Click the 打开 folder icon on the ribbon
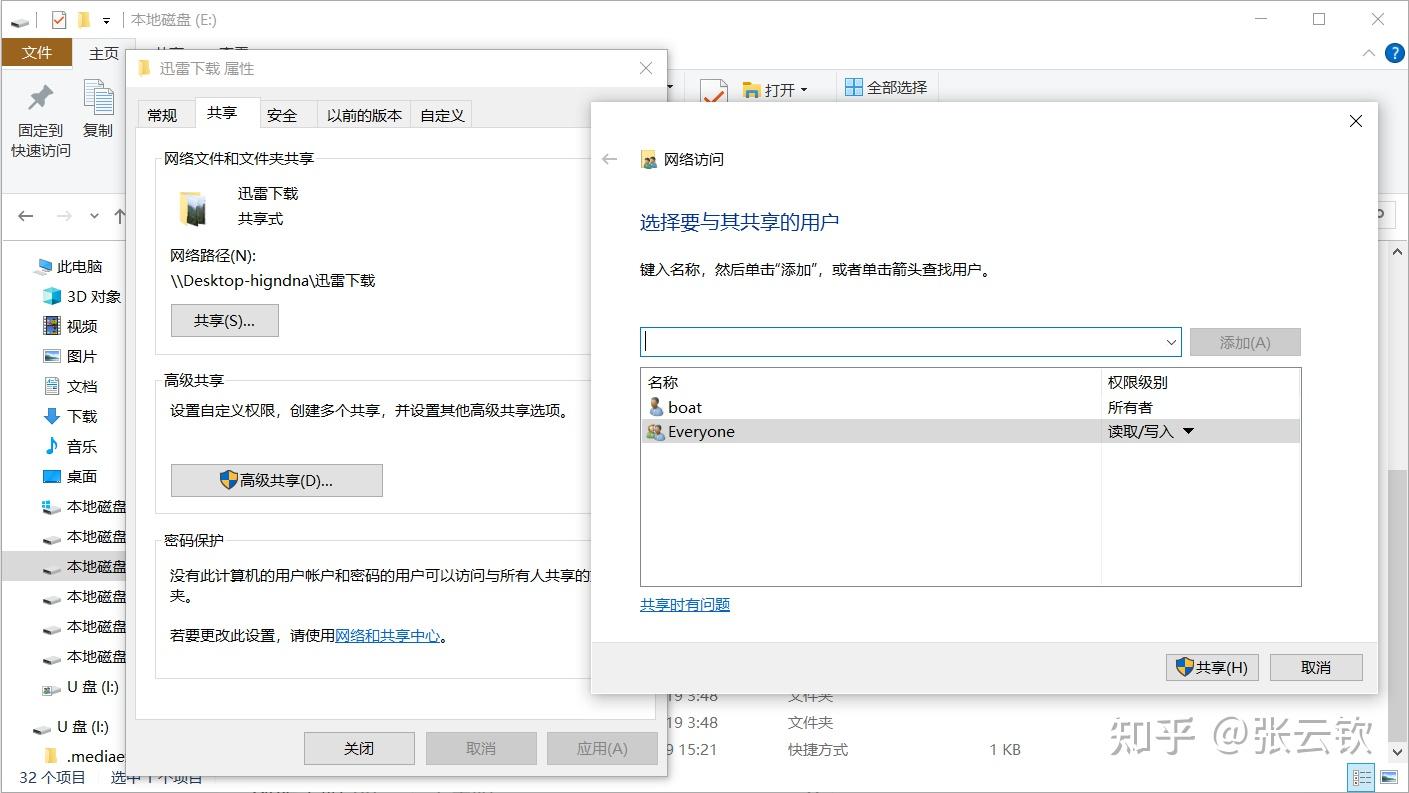Viewport: 1409px width, 793px height. (x=748, y=89)
